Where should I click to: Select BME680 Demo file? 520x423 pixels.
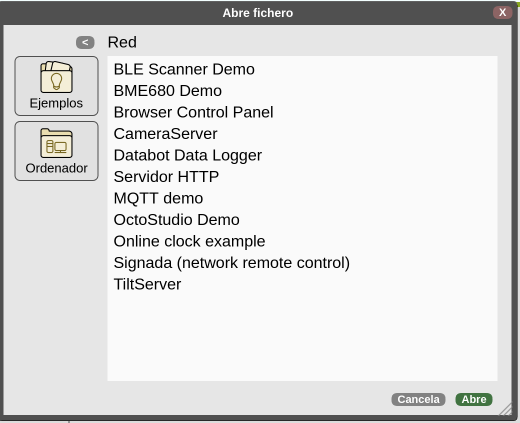click(168, 91)
